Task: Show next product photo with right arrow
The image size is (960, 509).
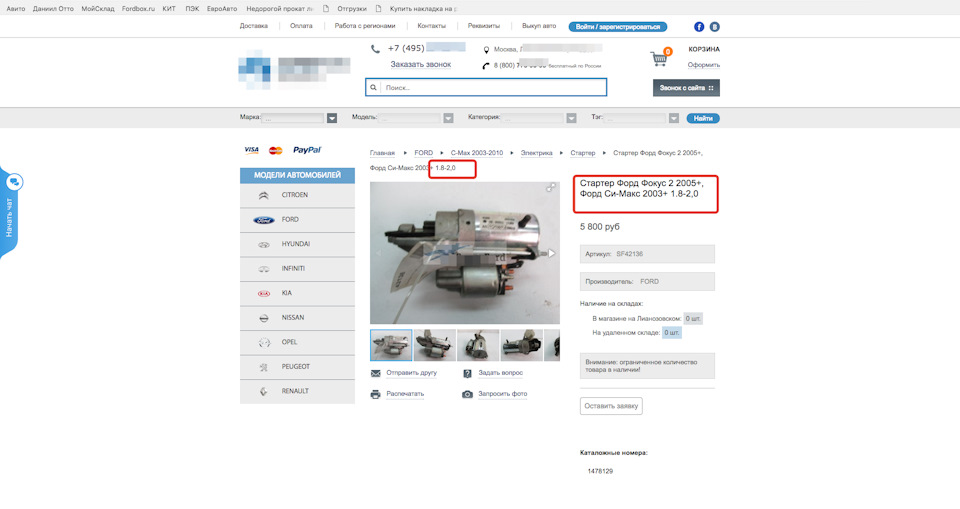Action: click(x=552, y=253)
